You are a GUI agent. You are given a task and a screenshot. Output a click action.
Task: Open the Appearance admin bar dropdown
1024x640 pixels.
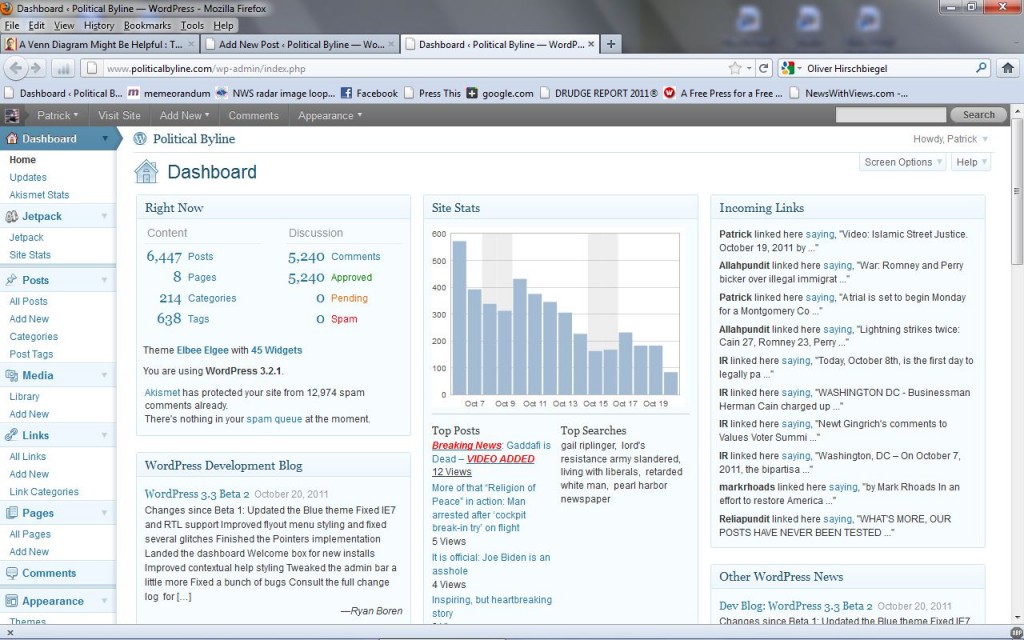(330, 116)
